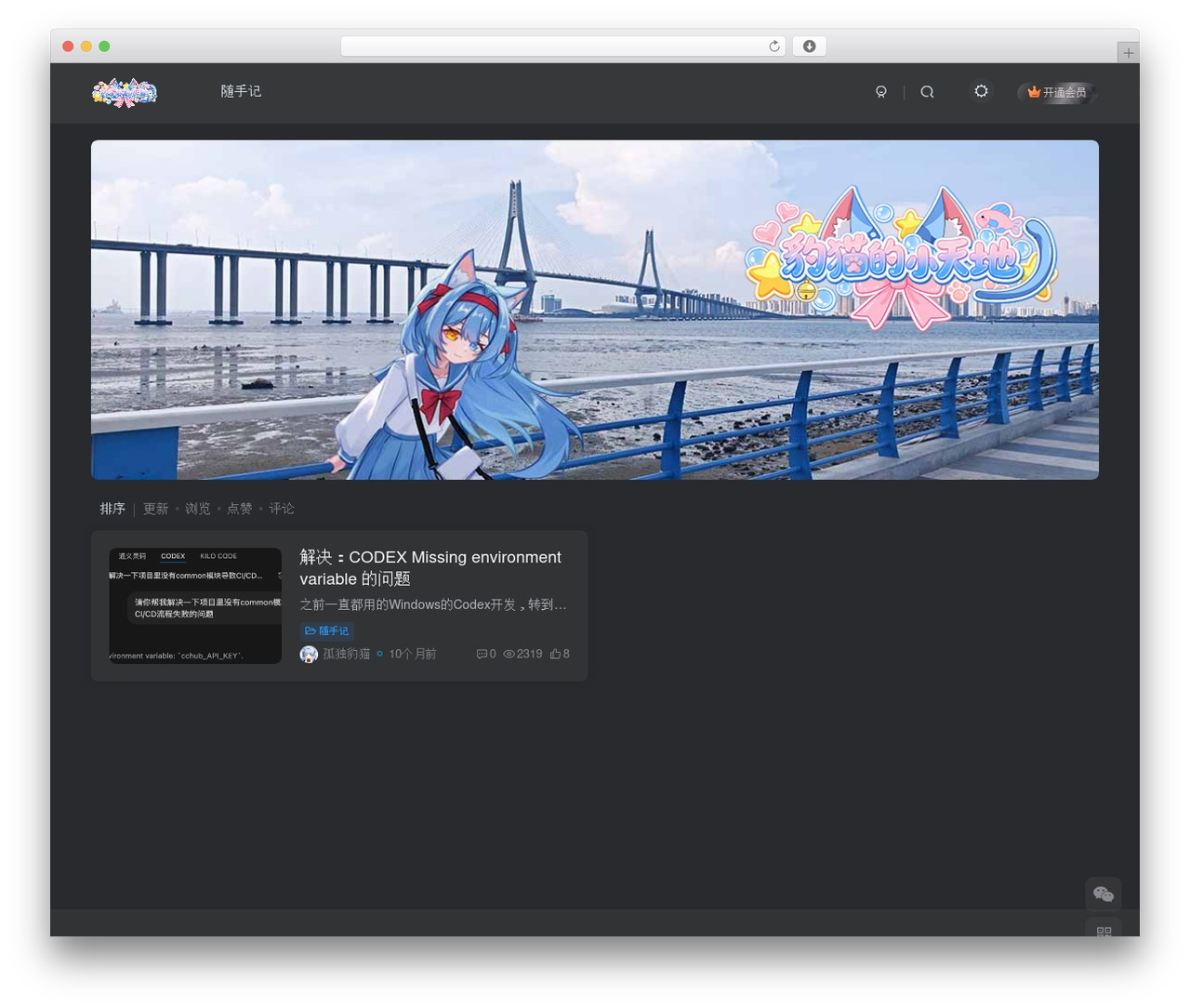
Task: Open the post titled 解决：CODEX Missing environment variable
Action: coord(430,568)
